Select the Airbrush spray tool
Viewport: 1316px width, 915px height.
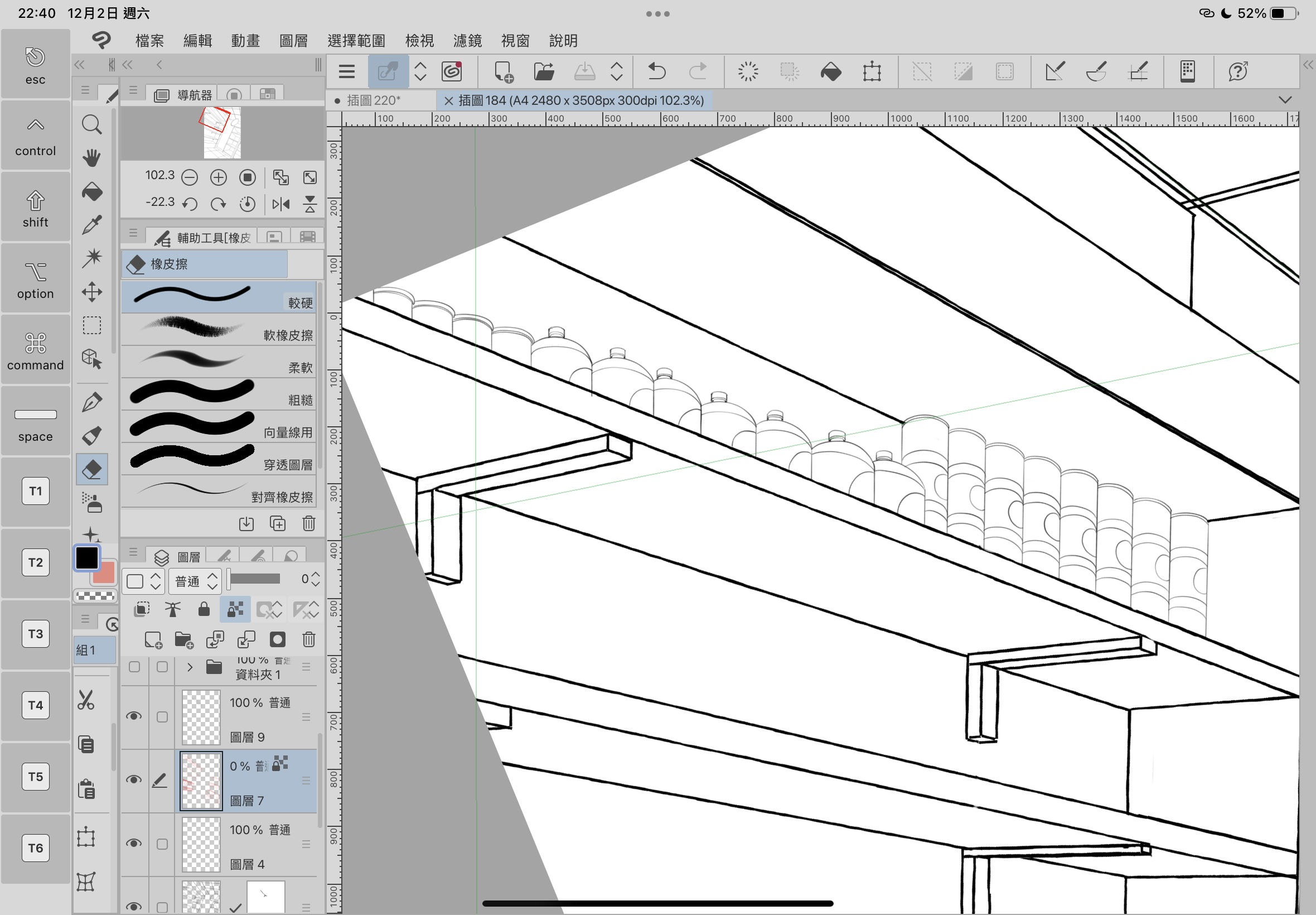91,502
